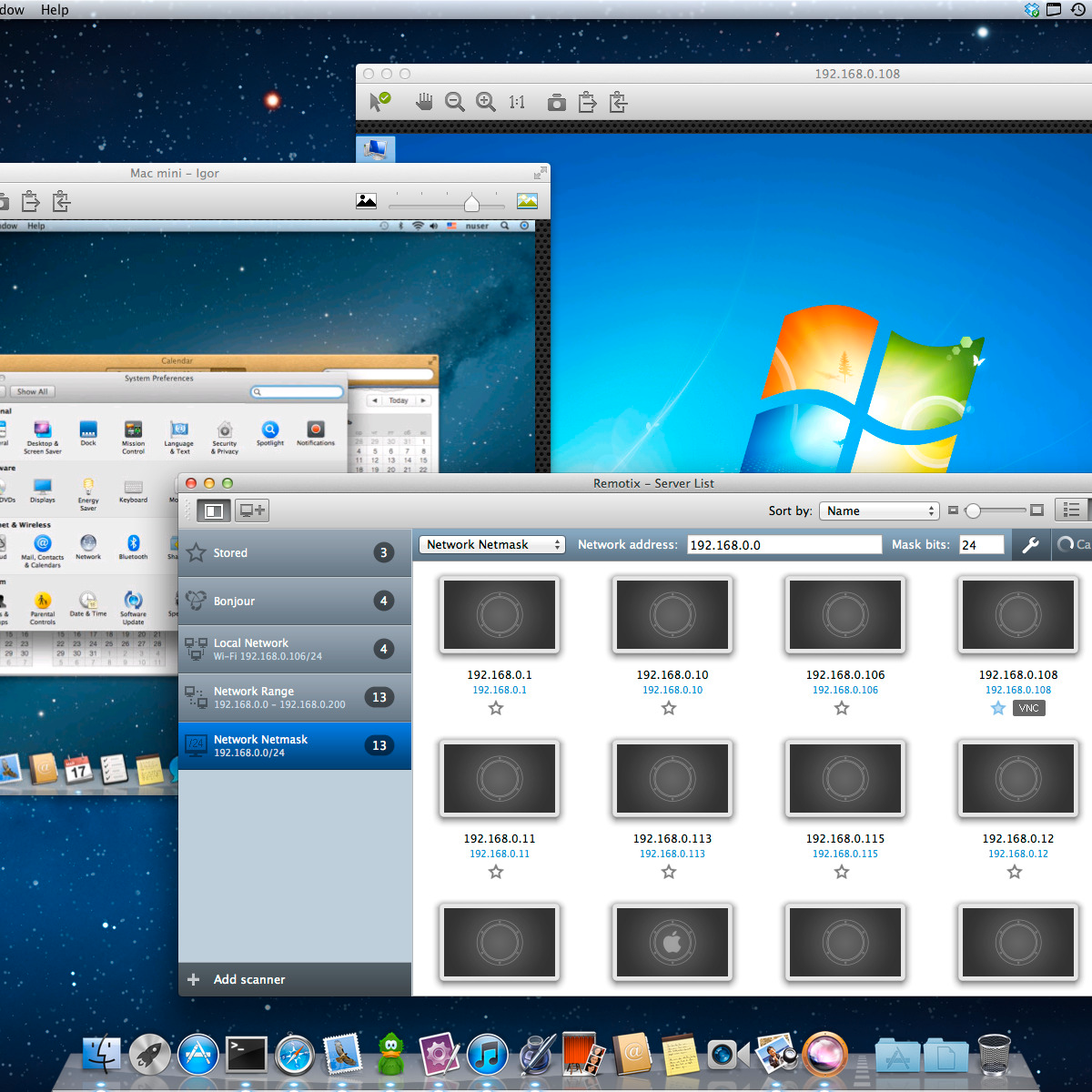Open Trash from the Dock
Viewport: 1092px width, 1092px height.
pyautogui.click(x=994, y=1055)
